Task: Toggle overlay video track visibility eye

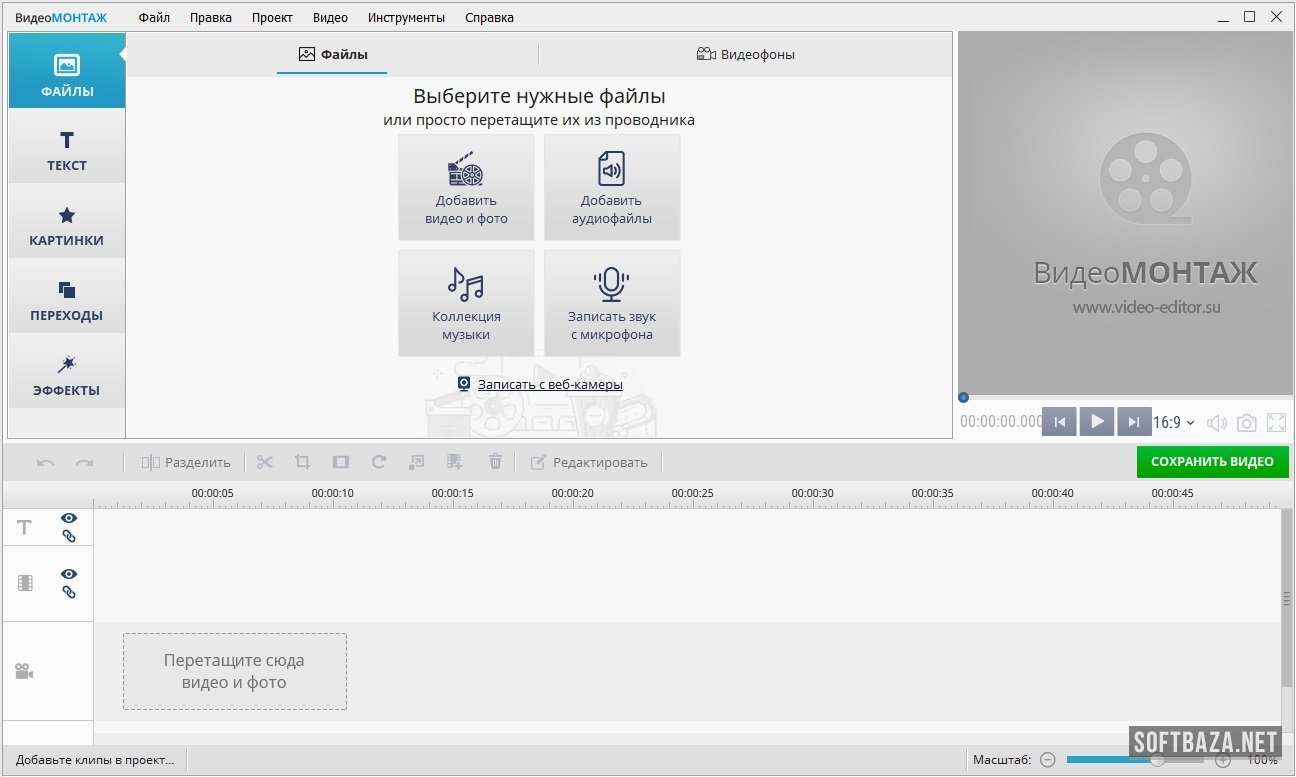Action: (69, 574)
